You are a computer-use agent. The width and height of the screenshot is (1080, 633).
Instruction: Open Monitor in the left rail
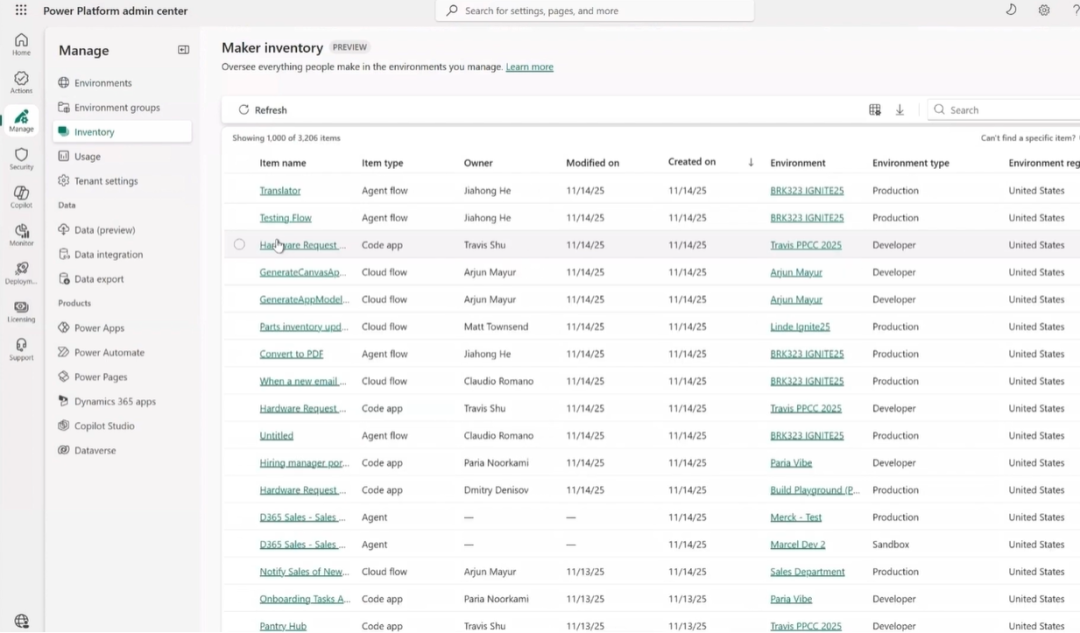point(21,235)
